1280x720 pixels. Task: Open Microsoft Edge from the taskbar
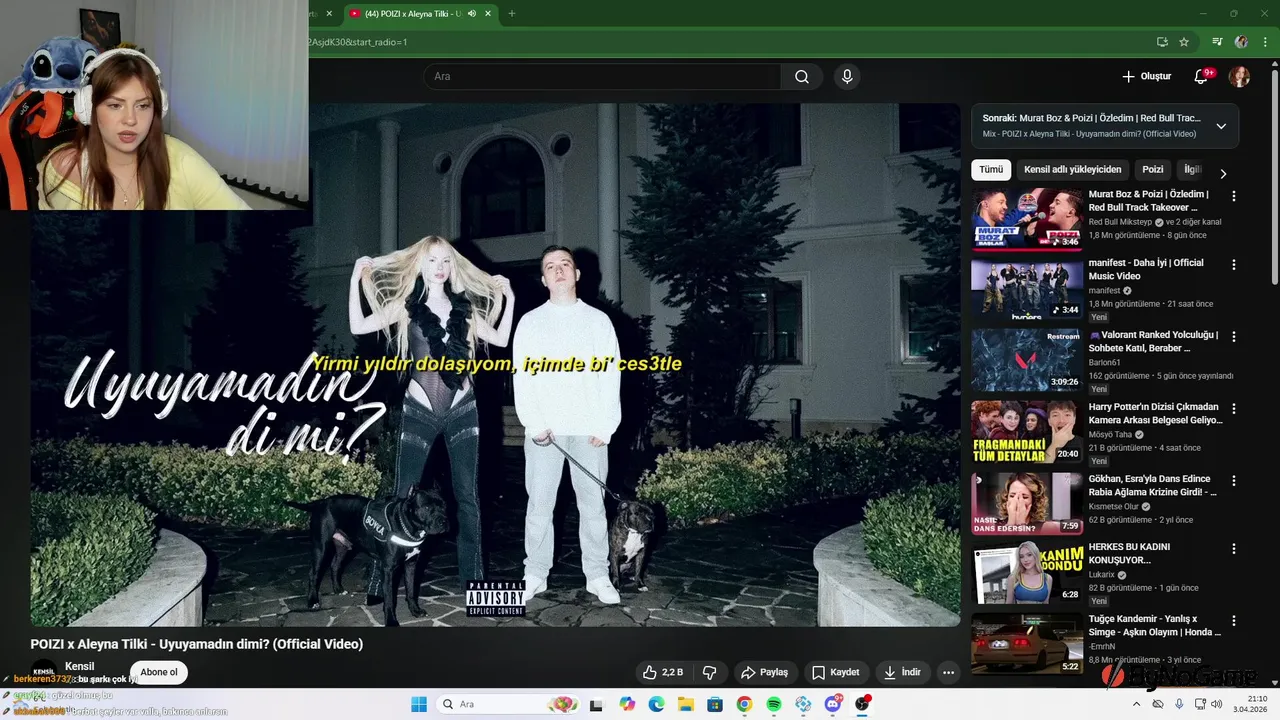[x=657, y=704]
